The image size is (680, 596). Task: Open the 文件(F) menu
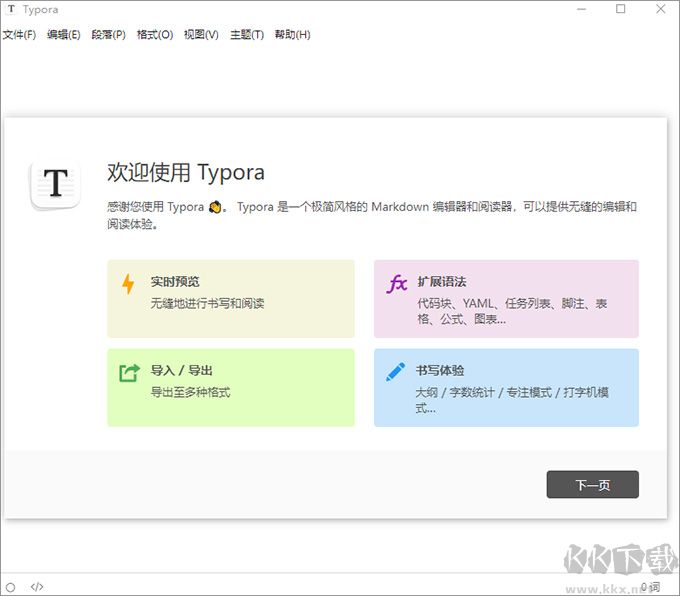(19, 35)
